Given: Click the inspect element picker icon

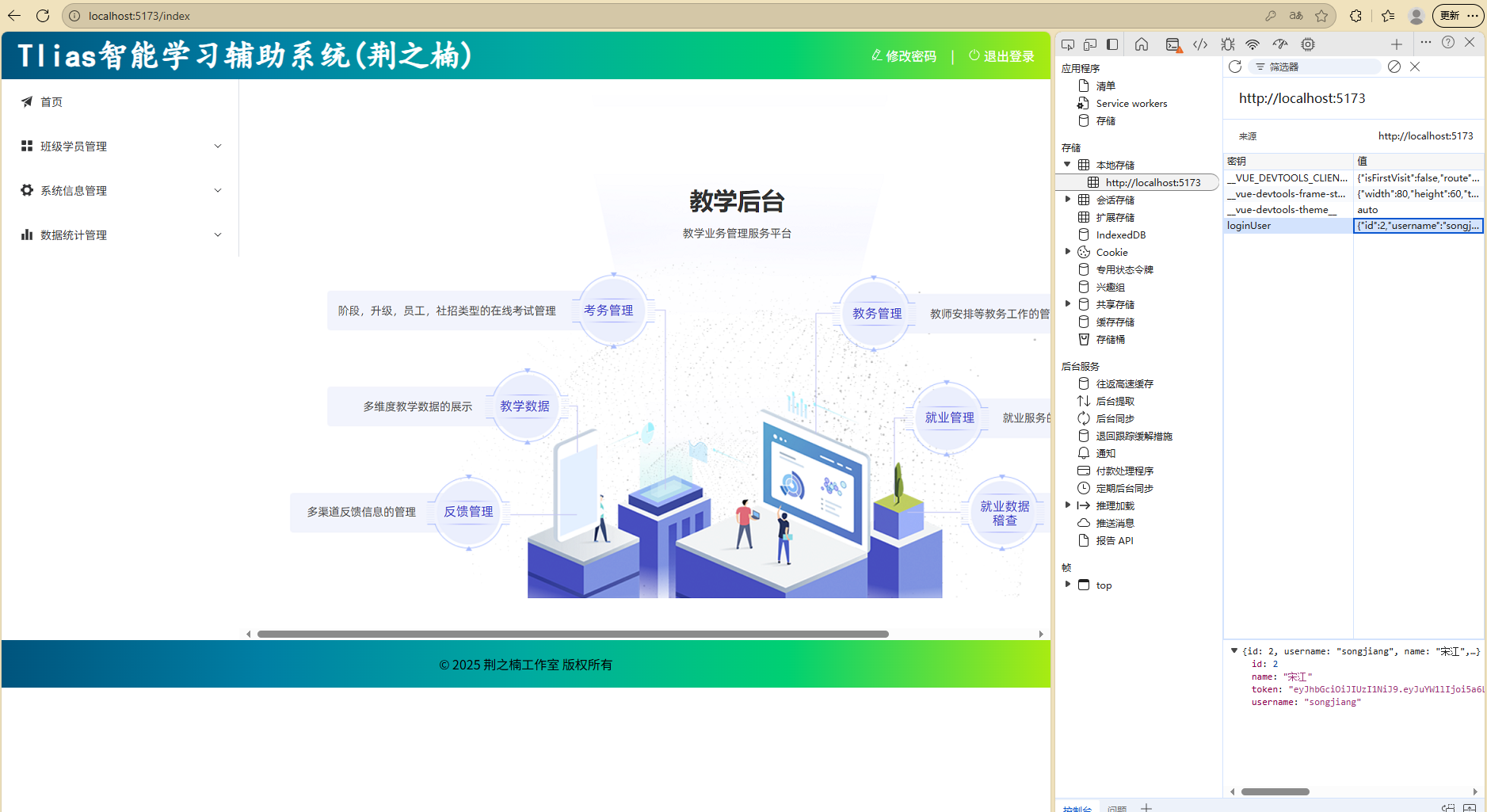Looking at the screenshot, I should click(1068, 44).
